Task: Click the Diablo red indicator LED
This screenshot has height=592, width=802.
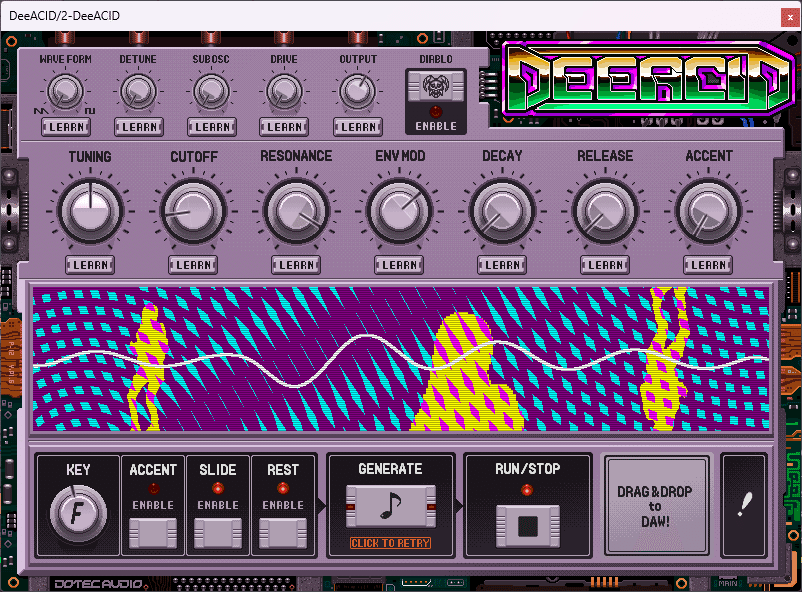Action: point(435,112)
